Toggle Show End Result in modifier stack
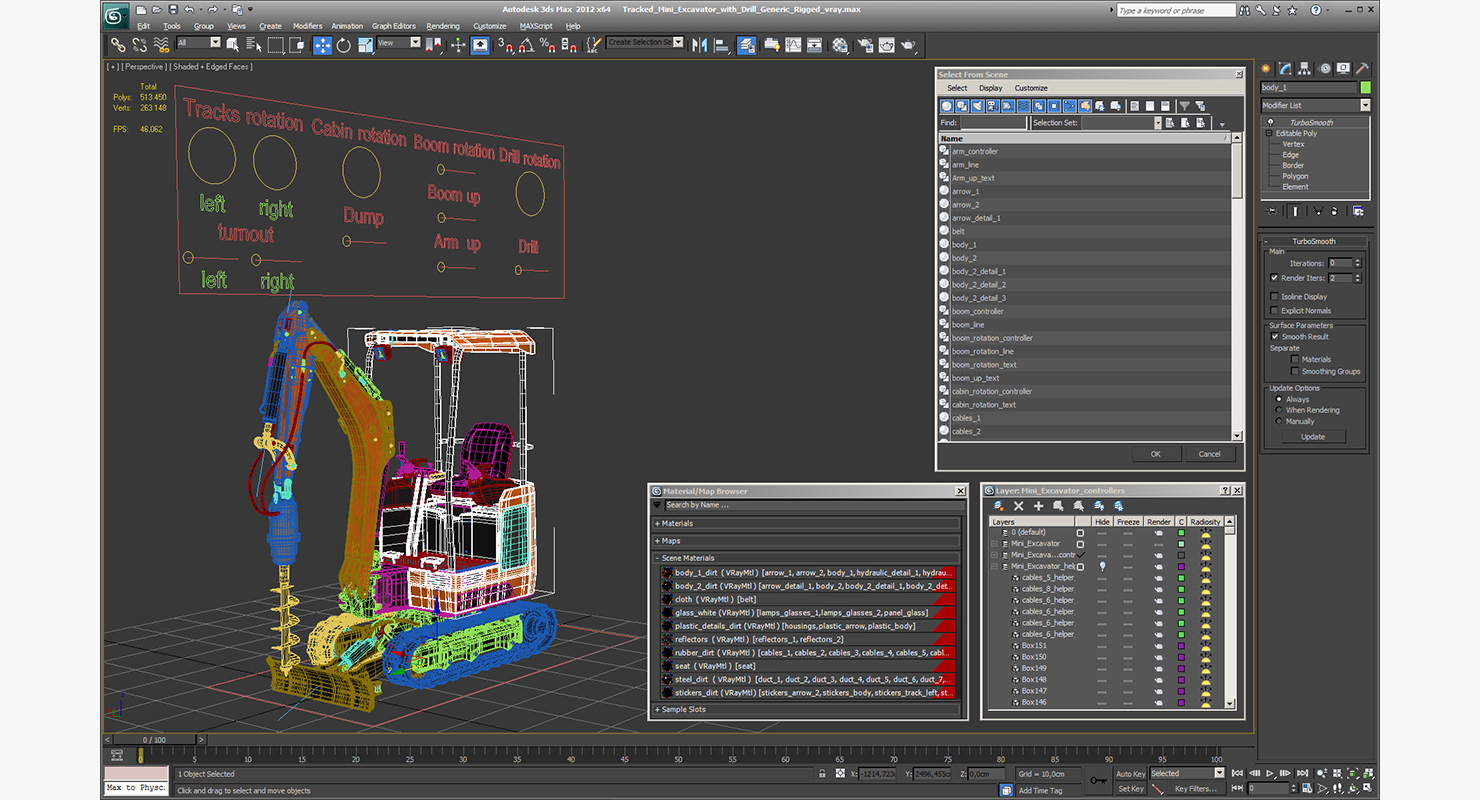 pos(1295,211)
